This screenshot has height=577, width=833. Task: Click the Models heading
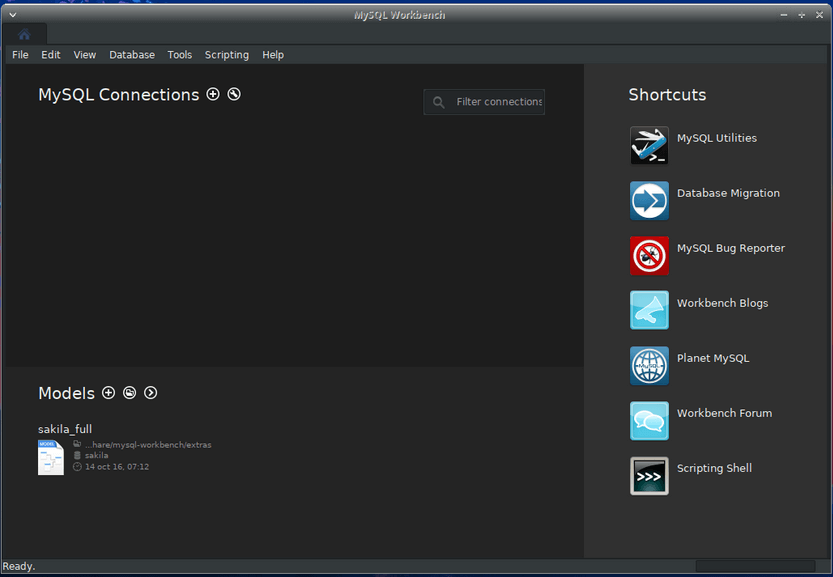click(x=66, y=393)
